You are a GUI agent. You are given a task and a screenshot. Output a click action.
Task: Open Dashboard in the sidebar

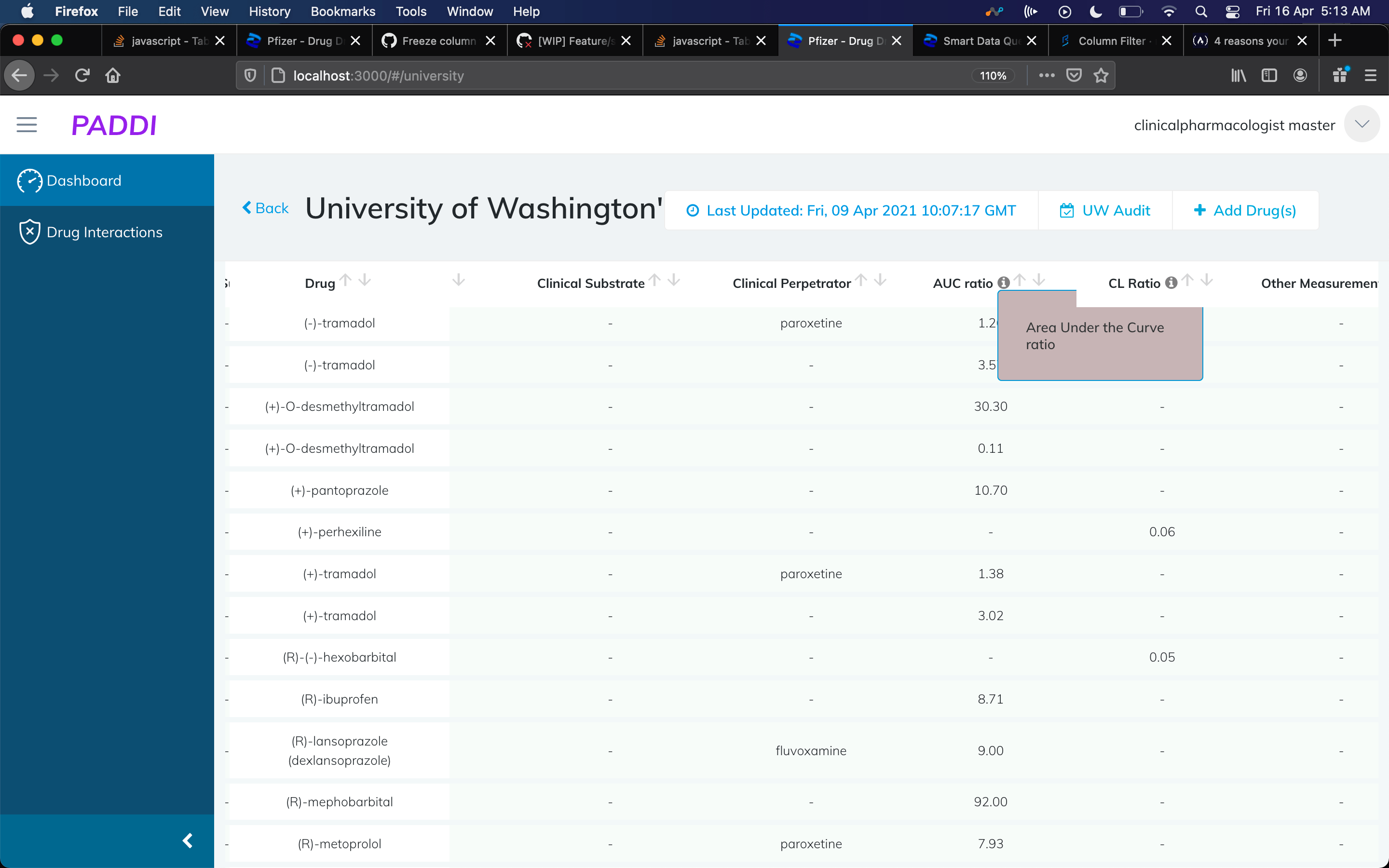tap(107, 180)
